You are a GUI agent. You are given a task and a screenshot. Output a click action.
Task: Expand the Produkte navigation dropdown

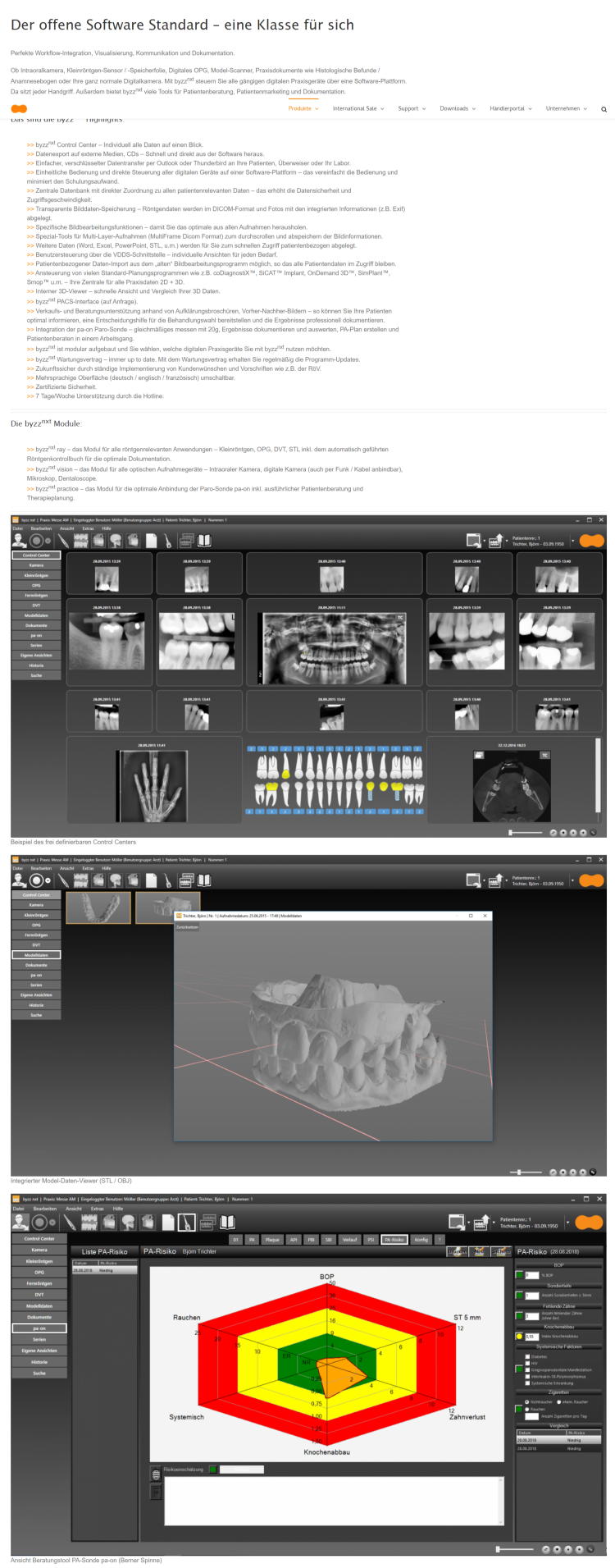coord(303,108)
